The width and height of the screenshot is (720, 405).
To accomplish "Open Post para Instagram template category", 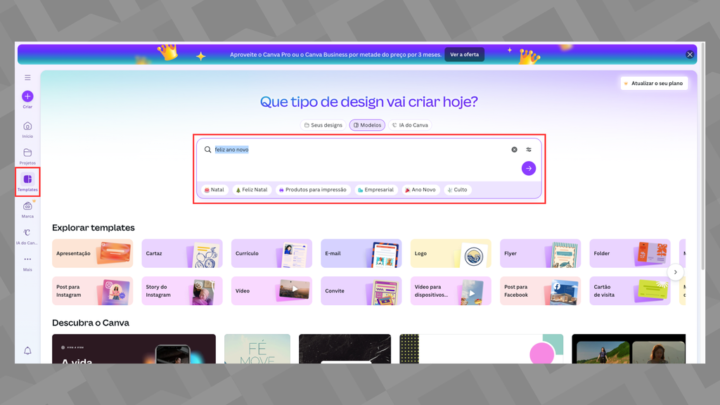I will [x=93, y=291].
